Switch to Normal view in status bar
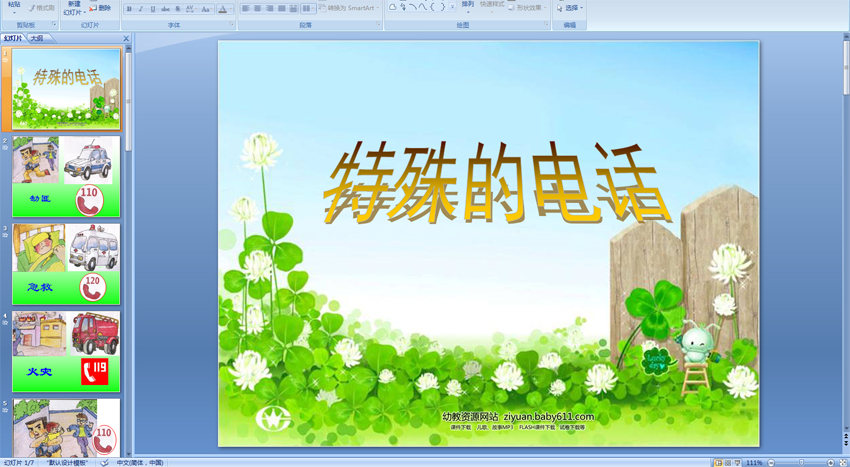Screen dimensions: 850x467 click(x=718, y=463)
